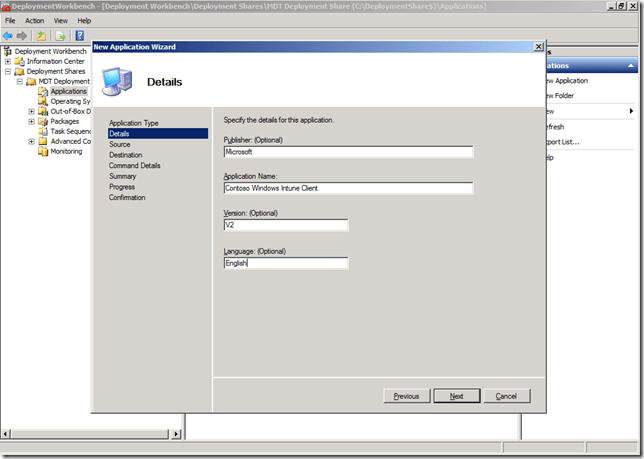
Task: Click in the Language text field
Action: pos(286,263)
